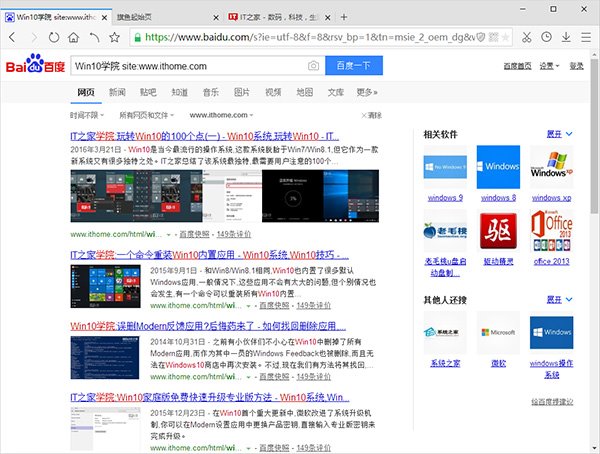This screenshot has height=454, width=600.
Task: Switch to the 视频 tab
Action: point(273,92)
